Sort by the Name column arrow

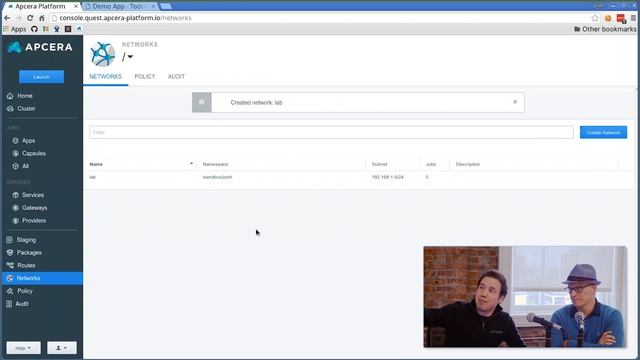tap(191, 164)
